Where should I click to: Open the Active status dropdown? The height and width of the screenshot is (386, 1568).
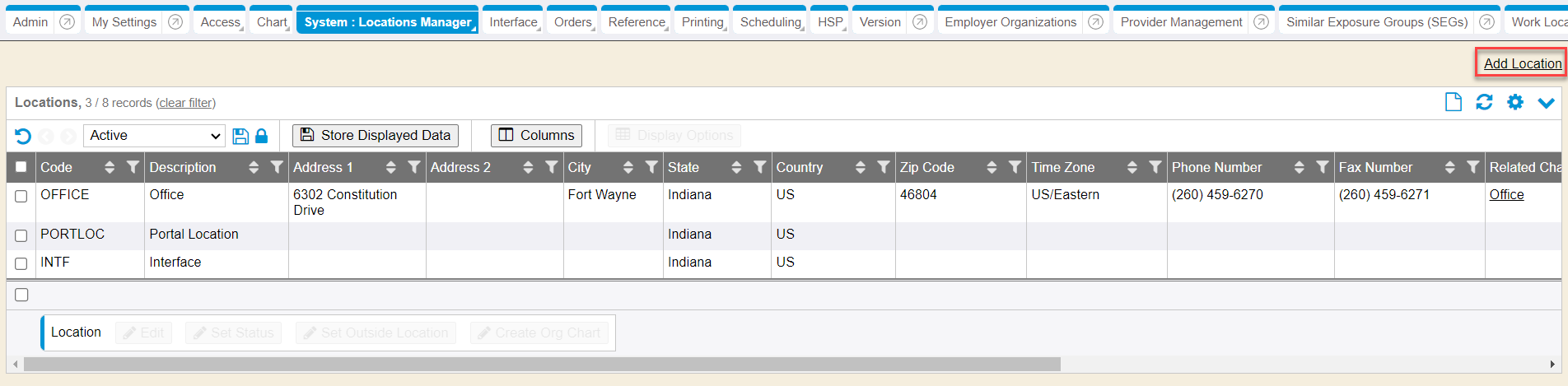[x=155, y=136]
